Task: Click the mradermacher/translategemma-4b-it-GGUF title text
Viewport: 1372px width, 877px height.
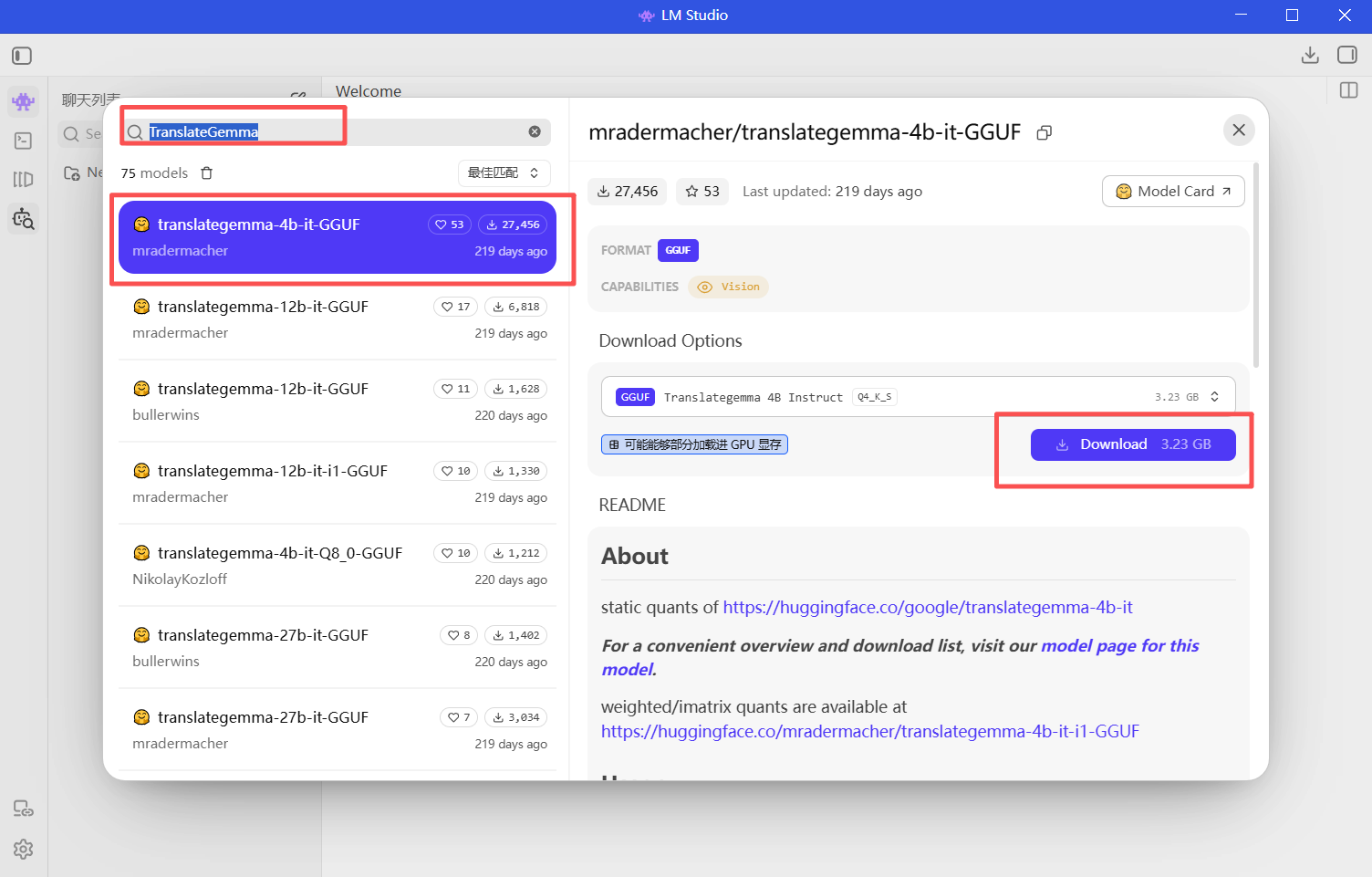Action: [805, 133]
